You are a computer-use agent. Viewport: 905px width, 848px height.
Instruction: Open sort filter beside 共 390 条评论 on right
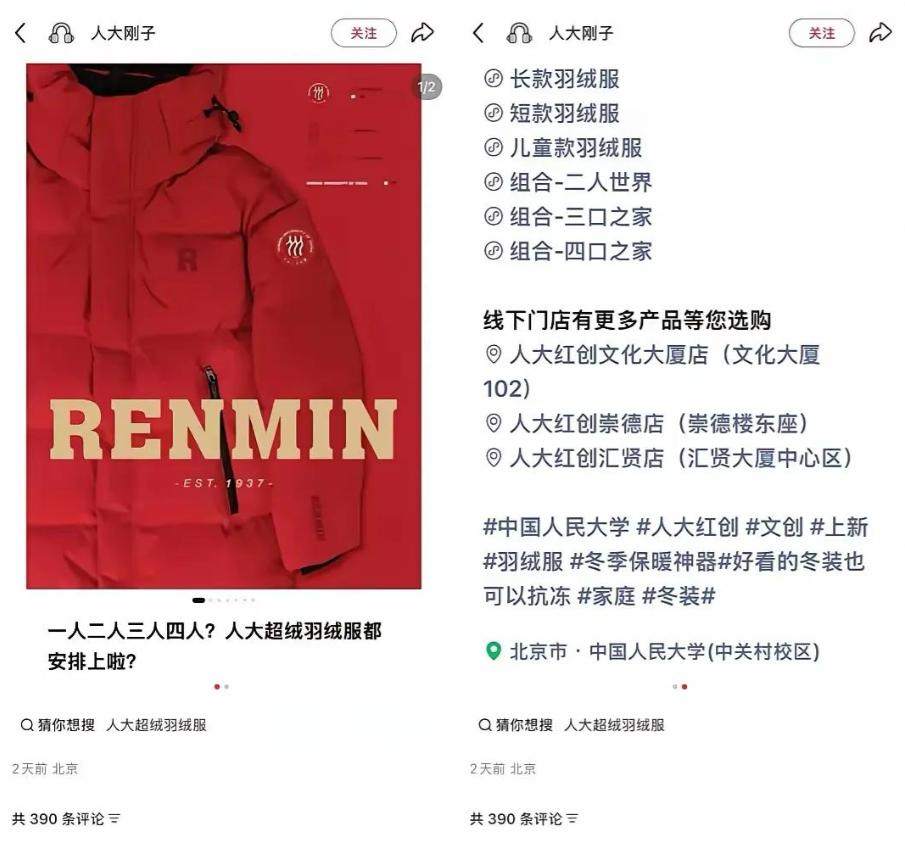(x=572, y=819)
